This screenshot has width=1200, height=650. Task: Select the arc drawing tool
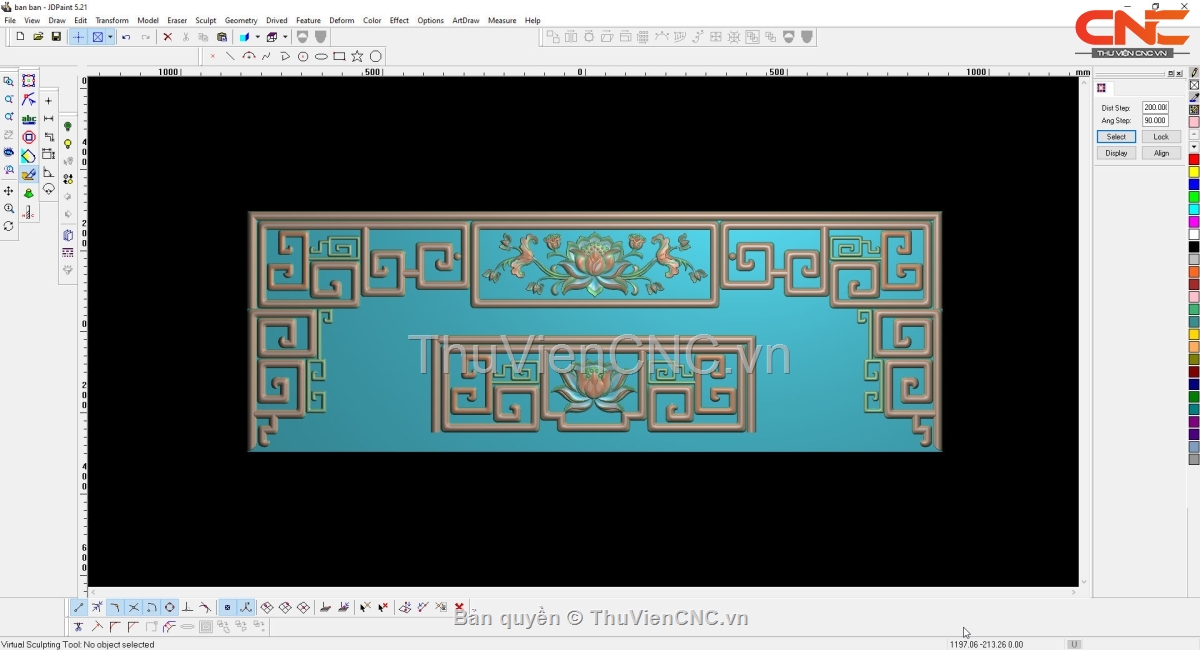pyautogui.click(x=249, y=57)
